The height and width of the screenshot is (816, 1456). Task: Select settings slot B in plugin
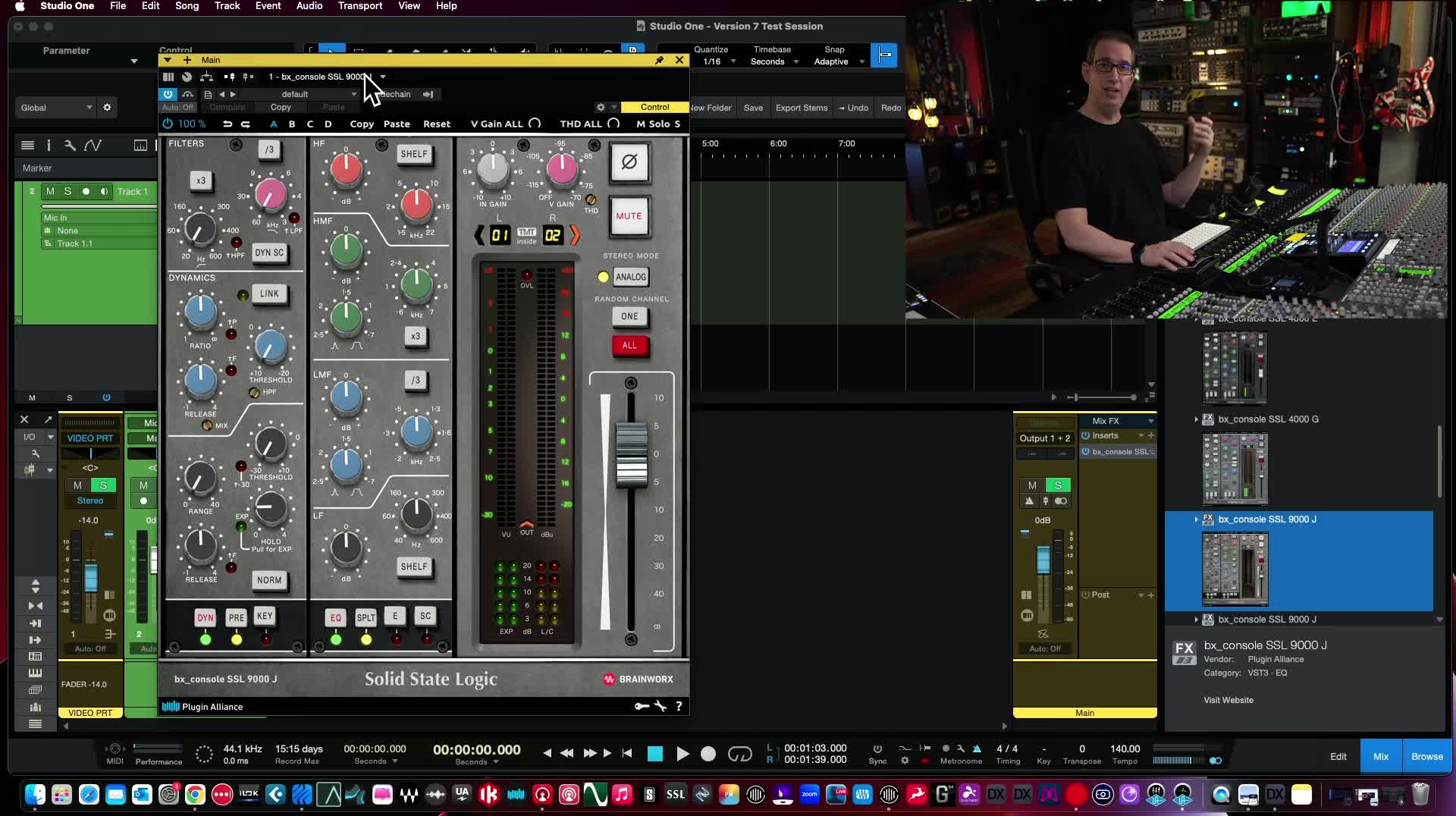click(292, 124)
